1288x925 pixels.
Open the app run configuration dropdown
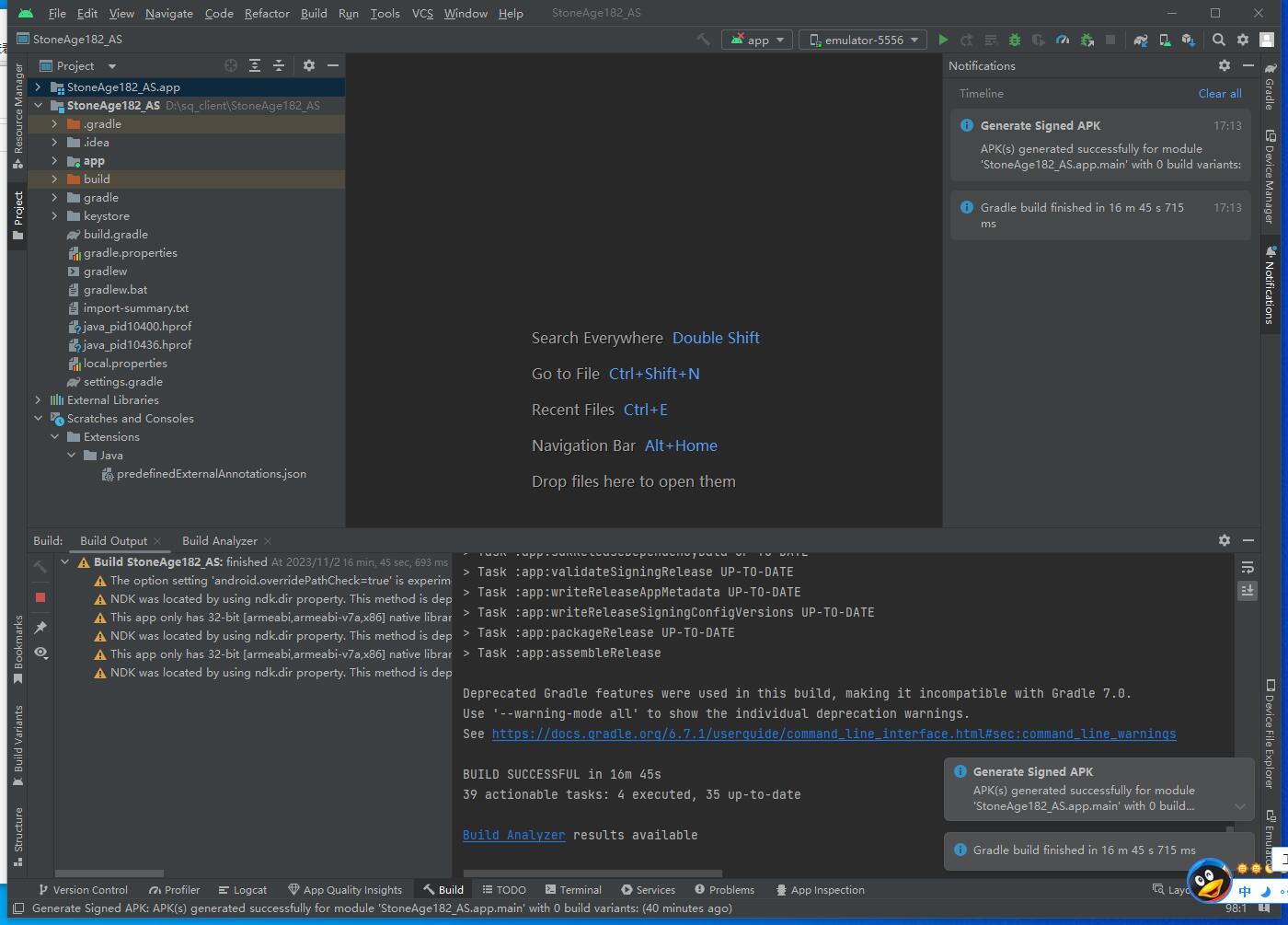tap(757, 40)
